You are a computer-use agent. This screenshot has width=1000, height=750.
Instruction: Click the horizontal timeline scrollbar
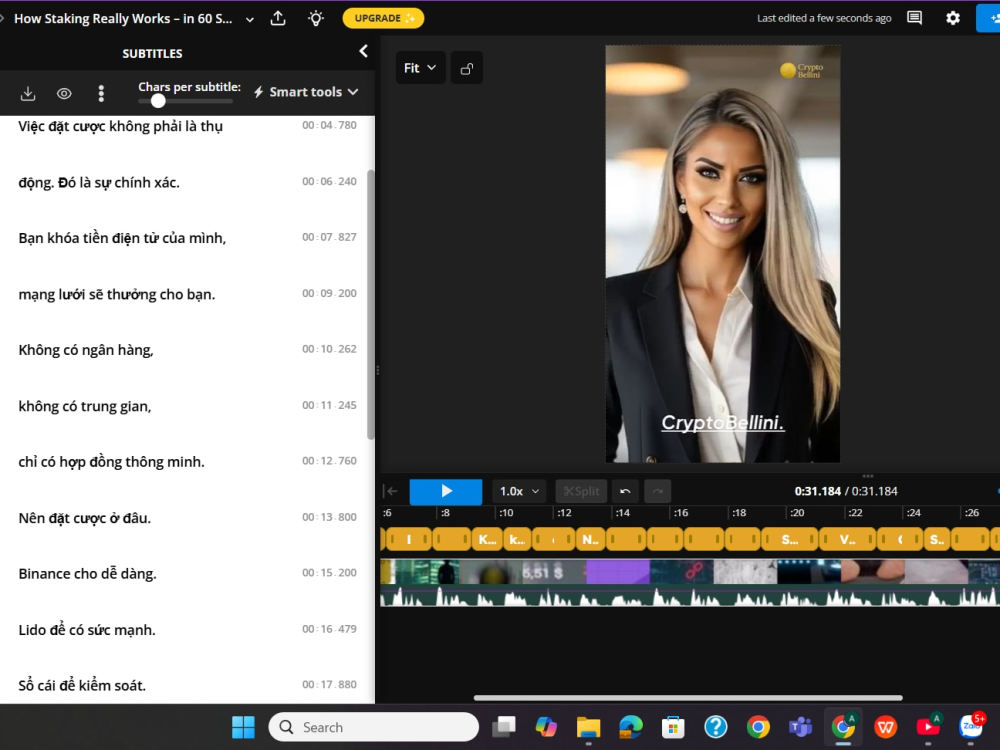(x=688, y=698)
